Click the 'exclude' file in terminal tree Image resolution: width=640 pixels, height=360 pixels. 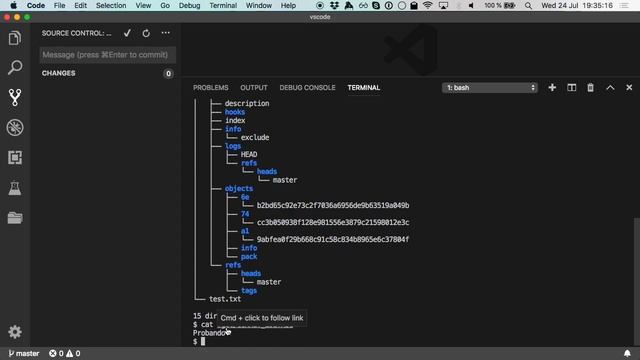click(255, 138)
